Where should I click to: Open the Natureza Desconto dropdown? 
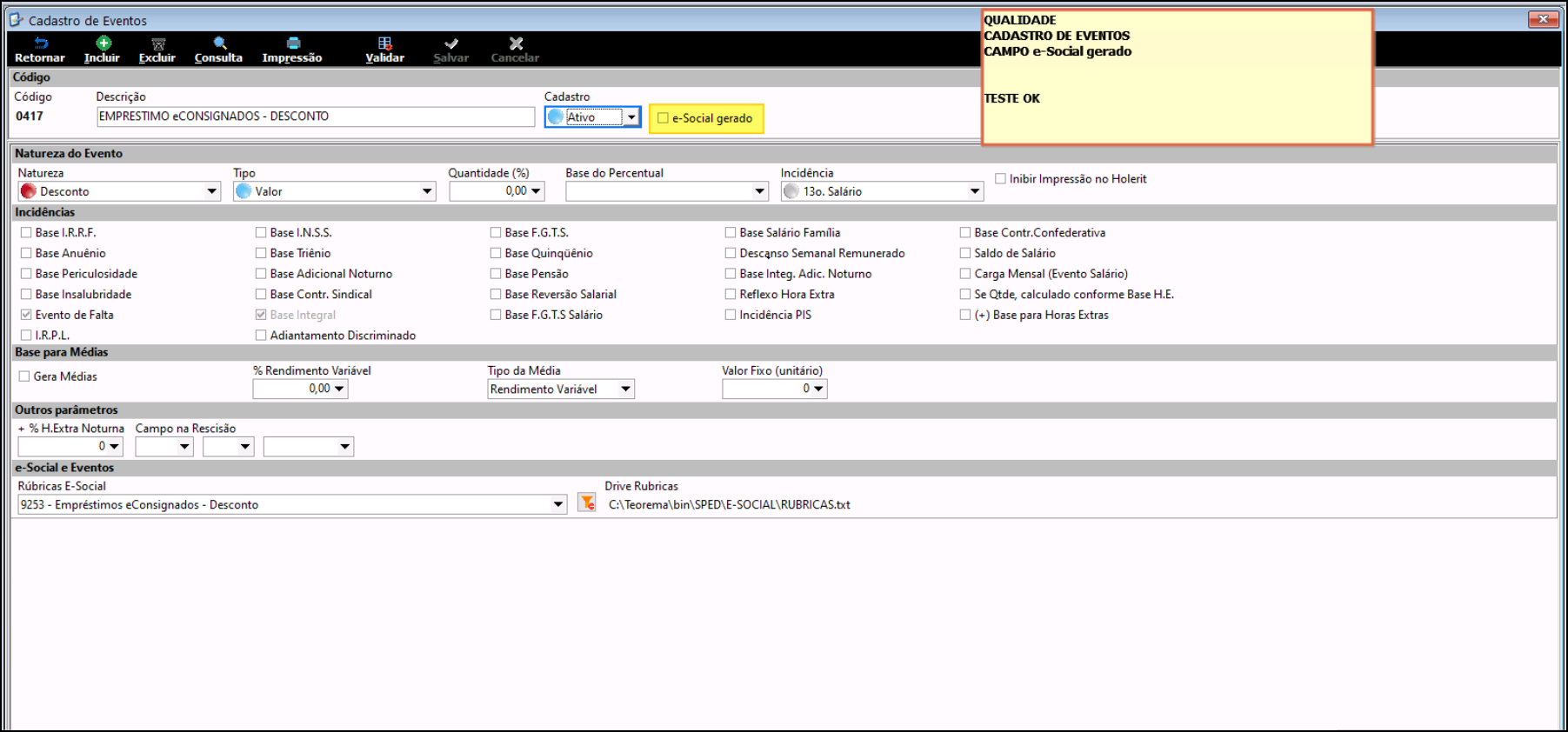pos(211,191)
